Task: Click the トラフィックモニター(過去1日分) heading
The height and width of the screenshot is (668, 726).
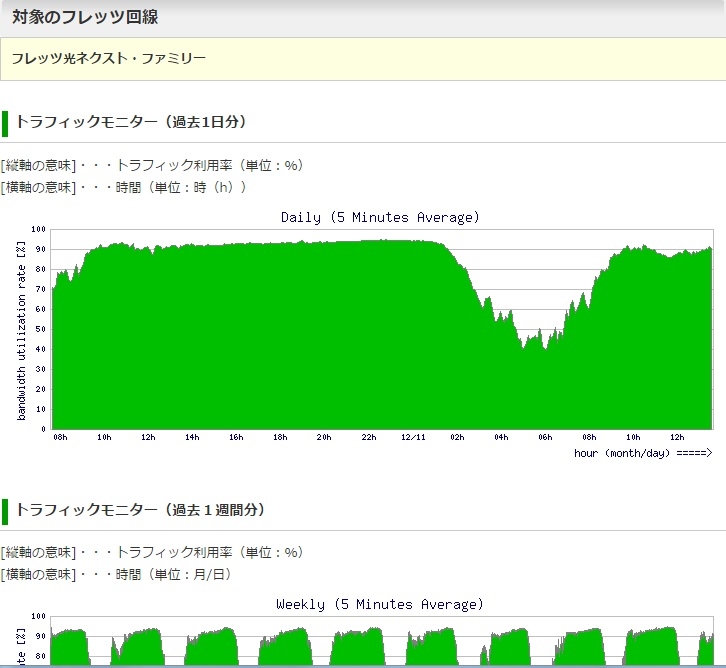Action: (131, 122)
